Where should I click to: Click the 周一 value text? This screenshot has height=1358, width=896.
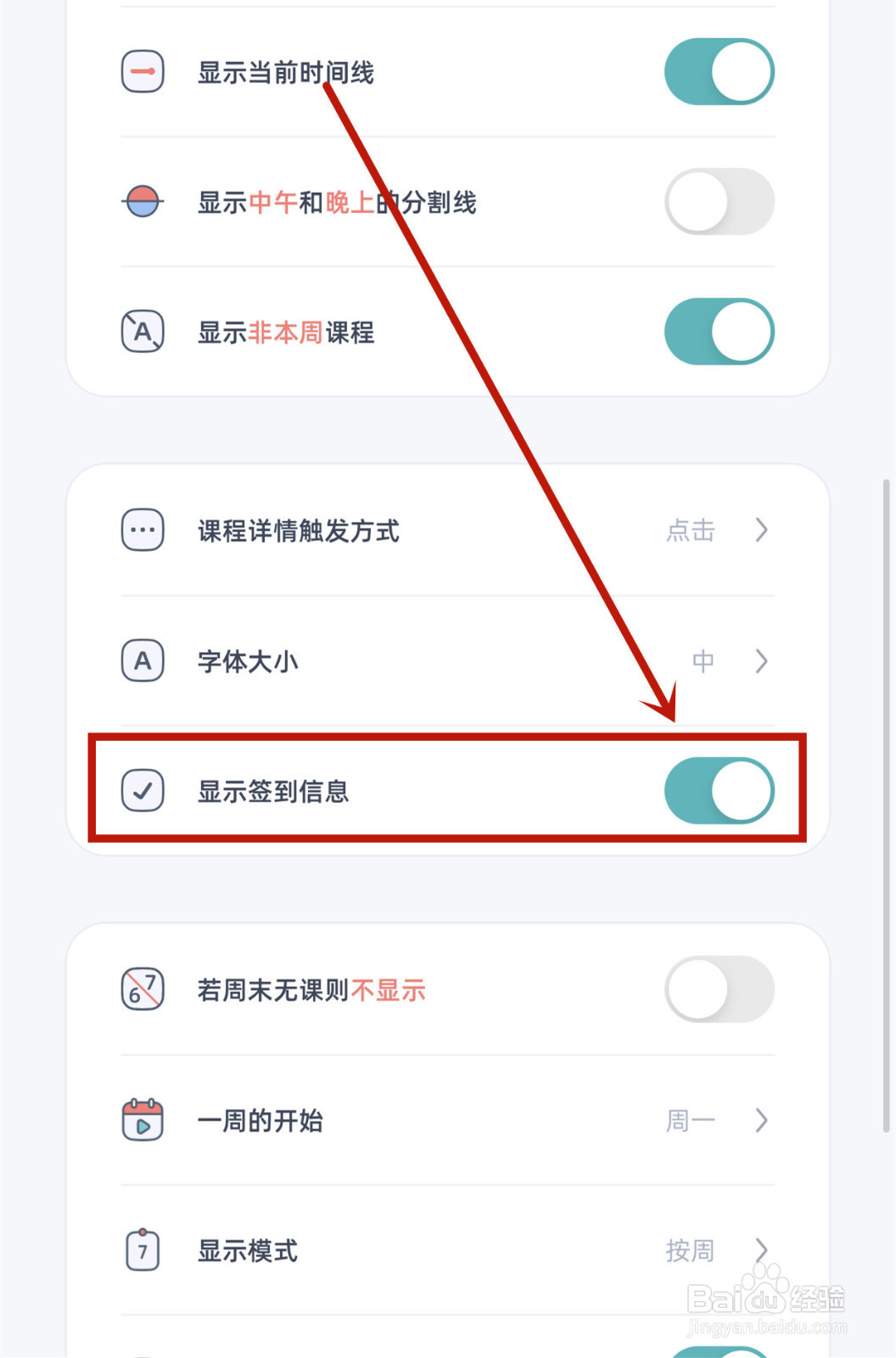(691, 1120)
